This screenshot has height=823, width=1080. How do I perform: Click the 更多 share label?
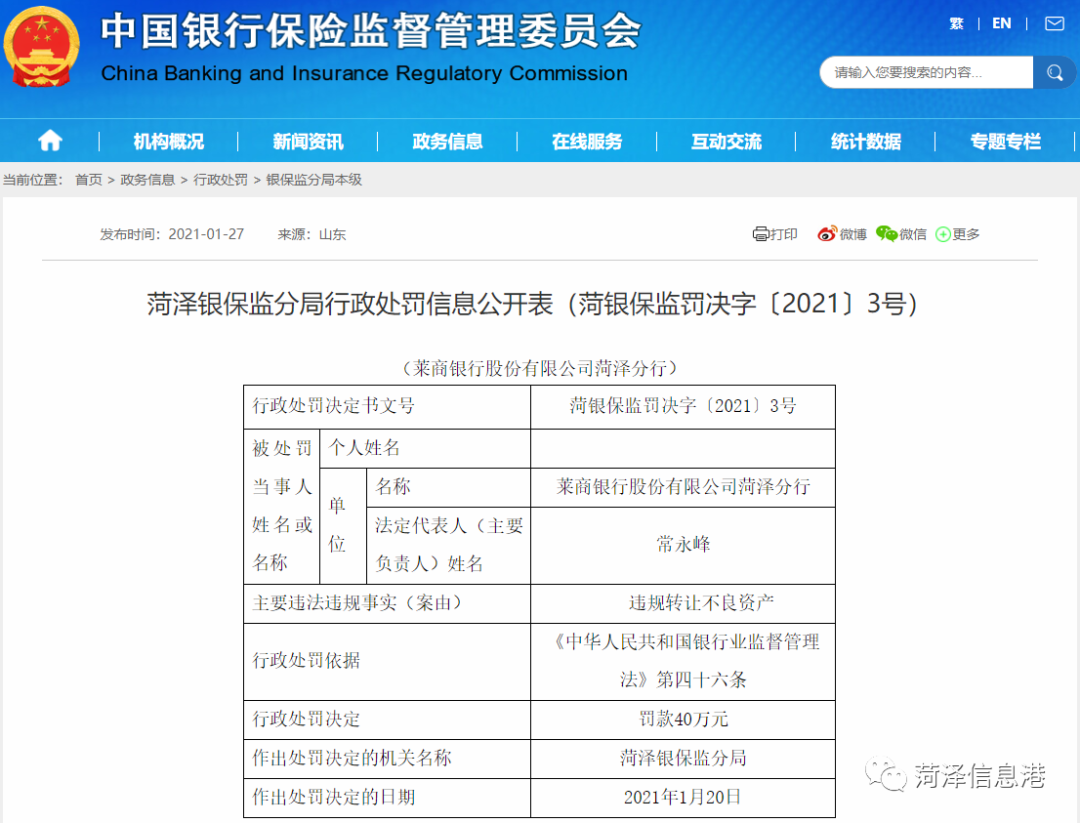[966, 234]
